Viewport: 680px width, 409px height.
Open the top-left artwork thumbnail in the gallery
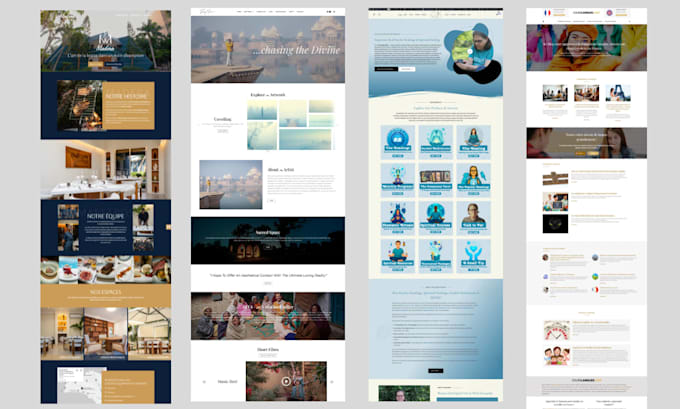tap(262, 110)
